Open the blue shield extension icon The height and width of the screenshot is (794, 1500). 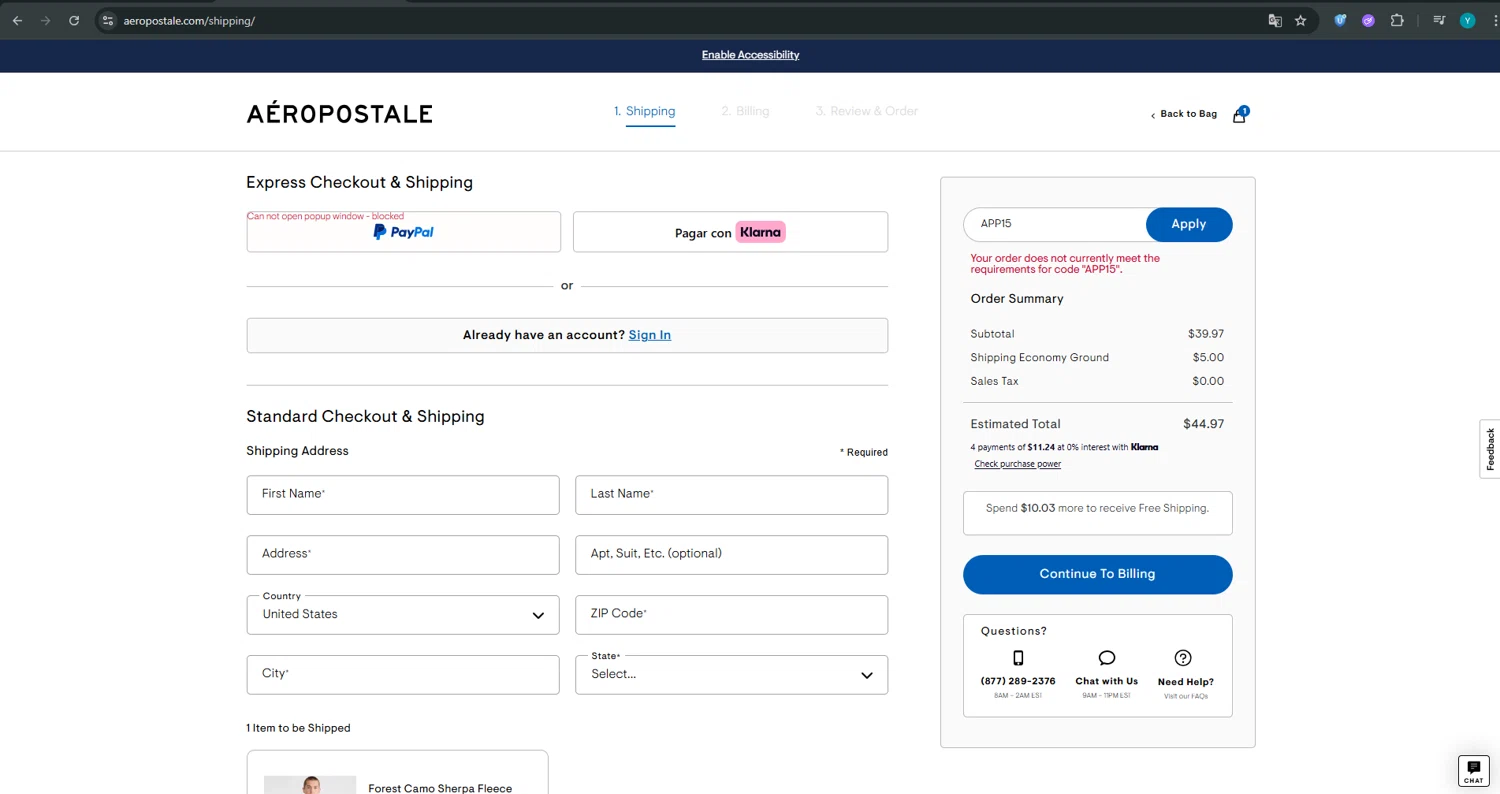click(x=1341, y=20)
